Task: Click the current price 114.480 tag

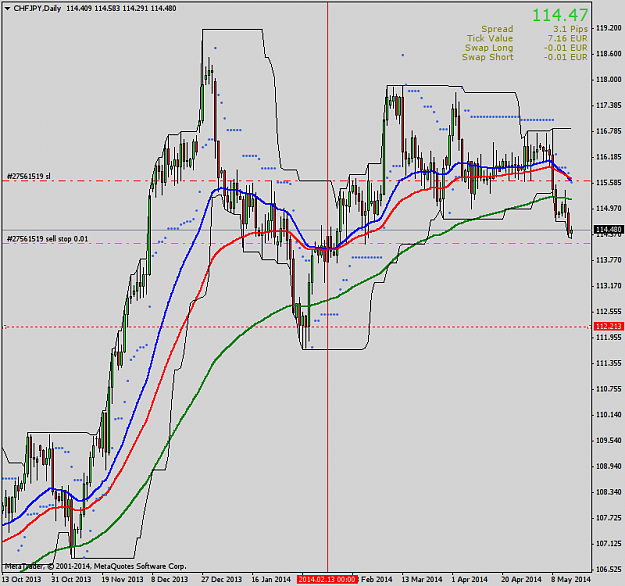Action: tap(608, 229)
